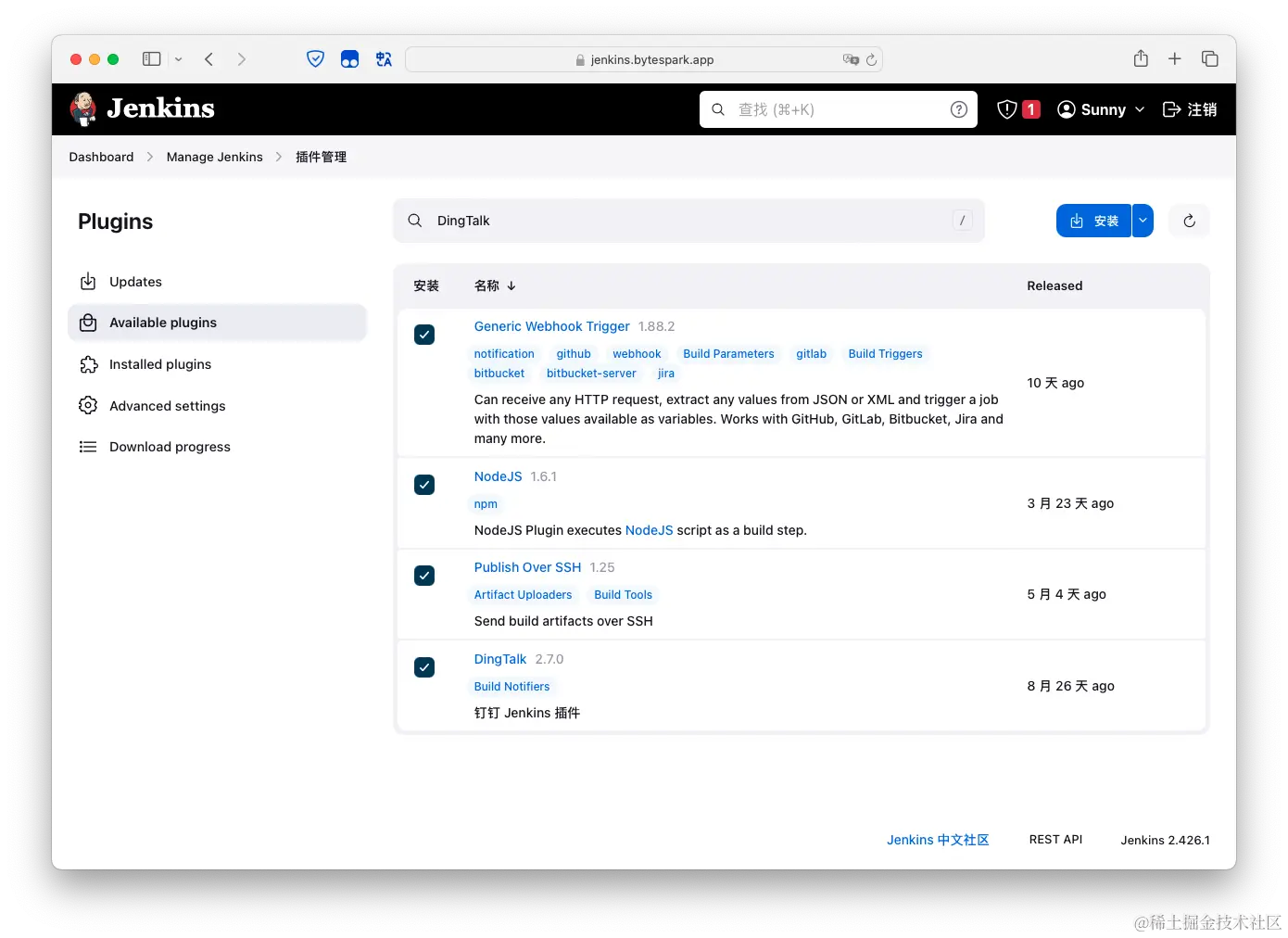Uncheck the NodeJS plugin checkbox
The image size is (1288, 938).
(424, 485)
